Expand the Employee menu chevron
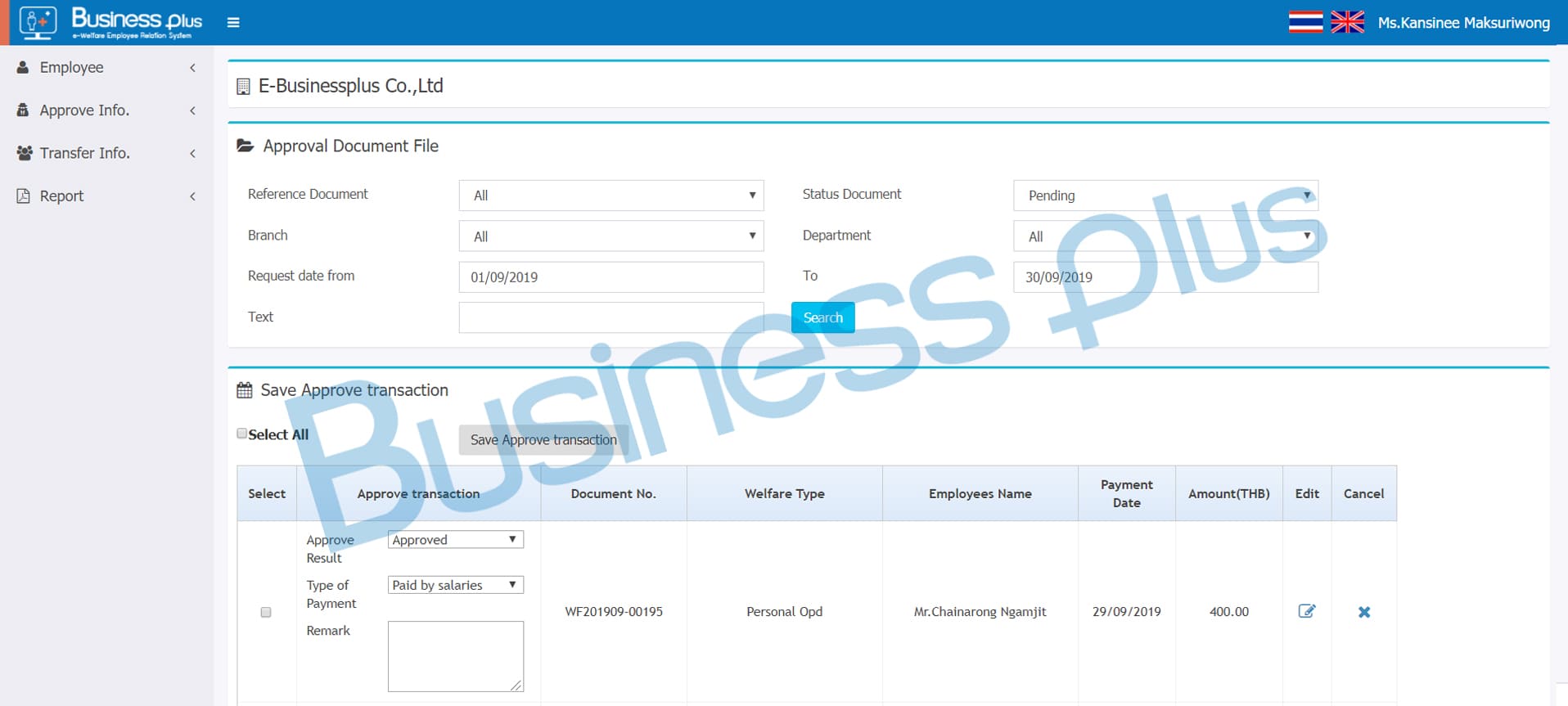Viewport: 1568px width, 706px height. (192, 68)
